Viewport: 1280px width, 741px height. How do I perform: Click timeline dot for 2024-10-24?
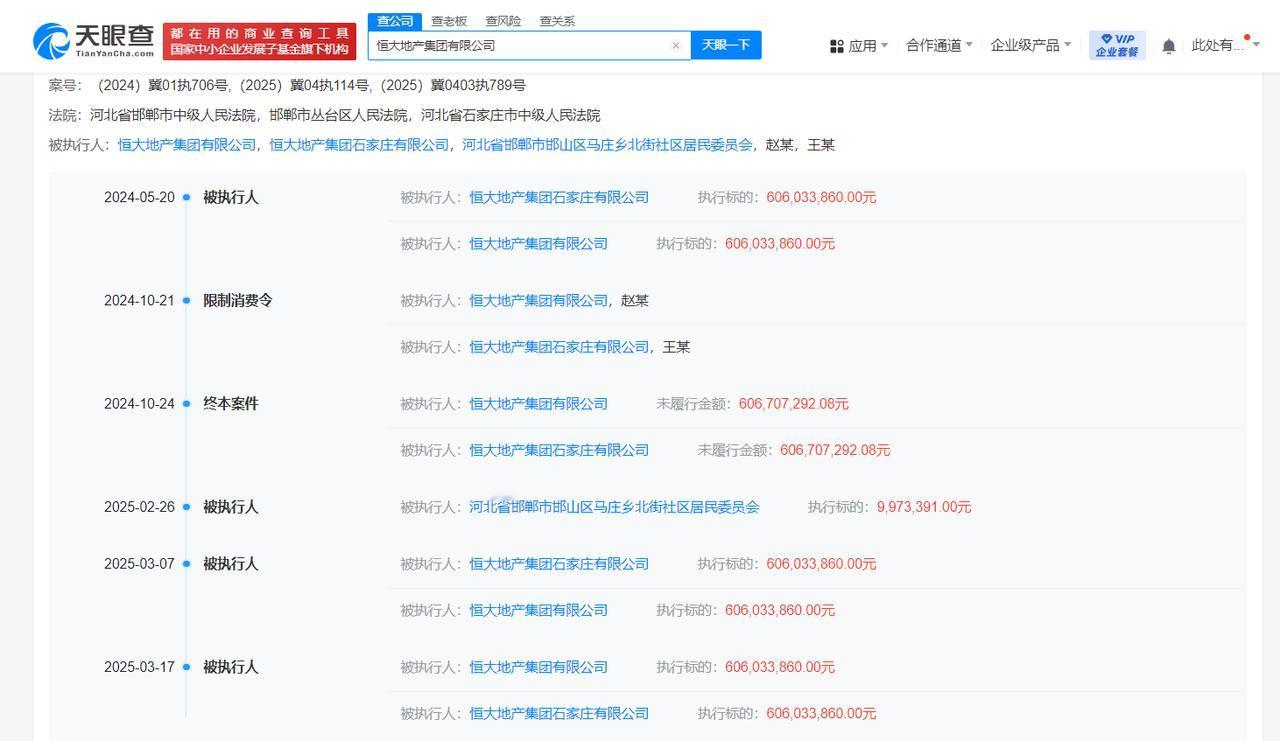[186, 404]
